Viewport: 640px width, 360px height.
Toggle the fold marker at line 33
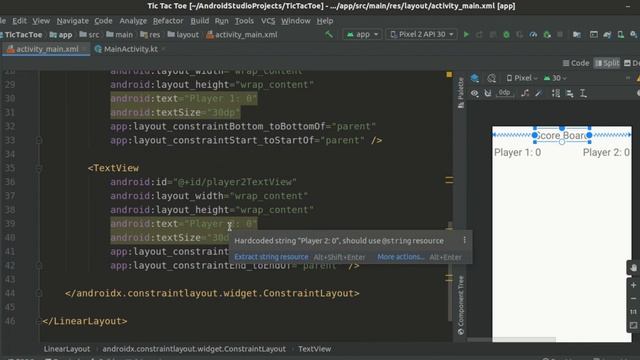pos(39,140)
